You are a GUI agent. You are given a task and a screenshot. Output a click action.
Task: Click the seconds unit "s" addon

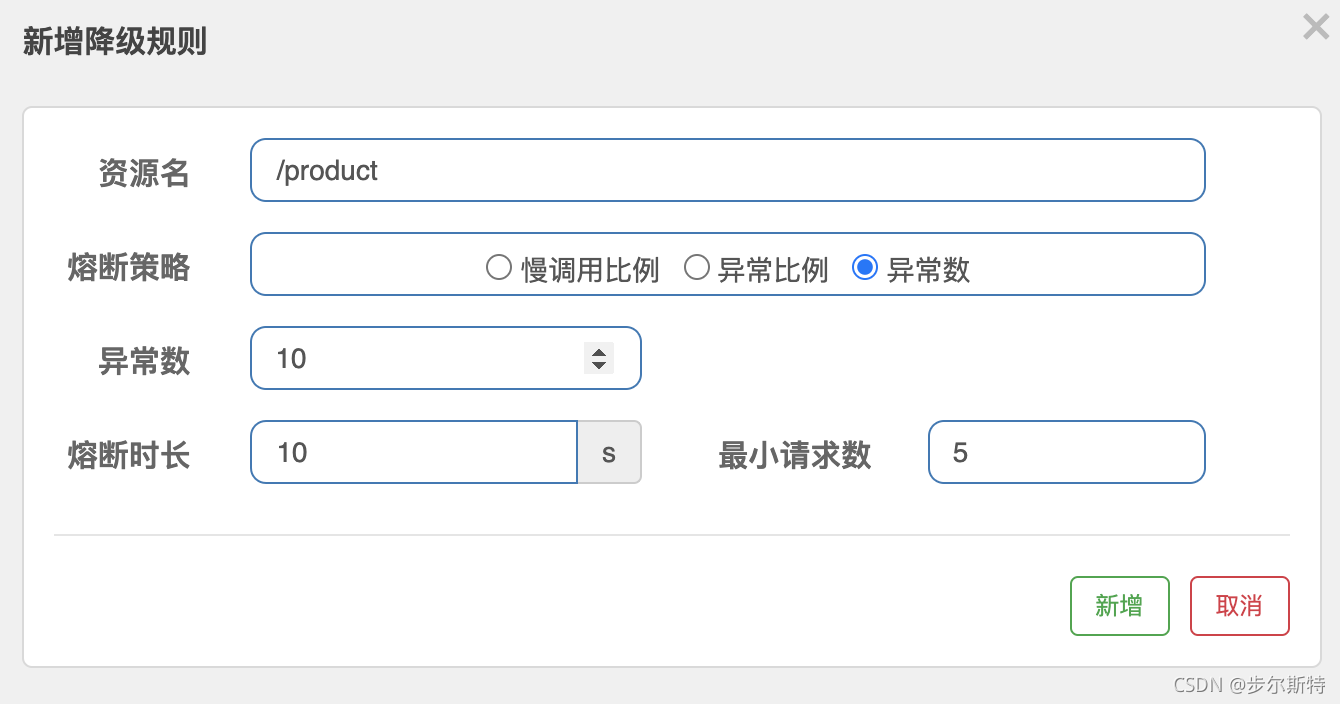[x=609, y=452]
